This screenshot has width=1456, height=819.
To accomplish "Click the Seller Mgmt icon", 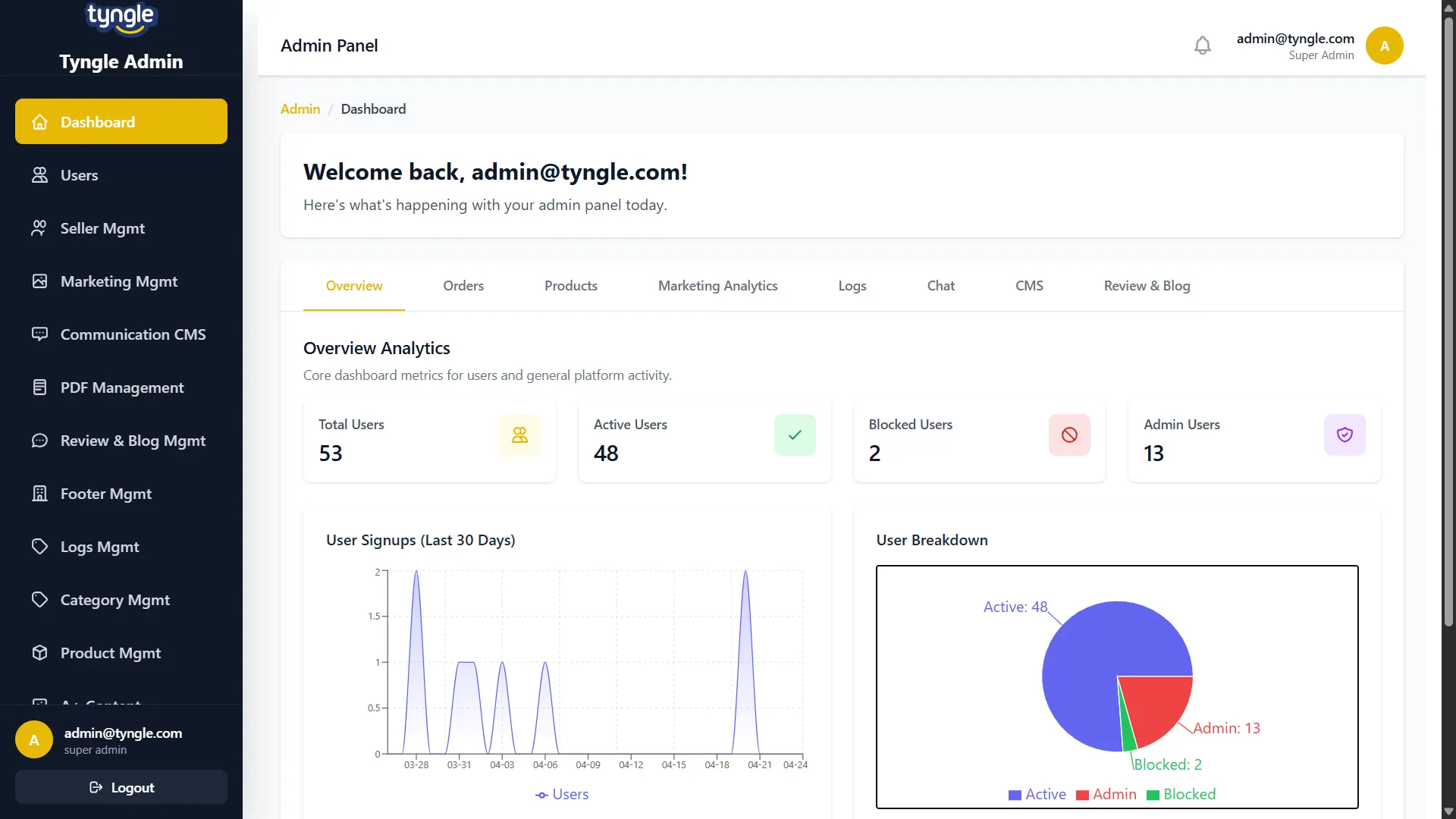I will 40,228.
